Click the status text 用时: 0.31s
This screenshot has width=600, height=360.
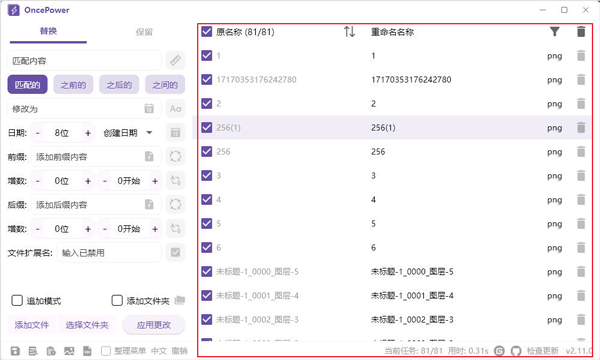[468, 351]
